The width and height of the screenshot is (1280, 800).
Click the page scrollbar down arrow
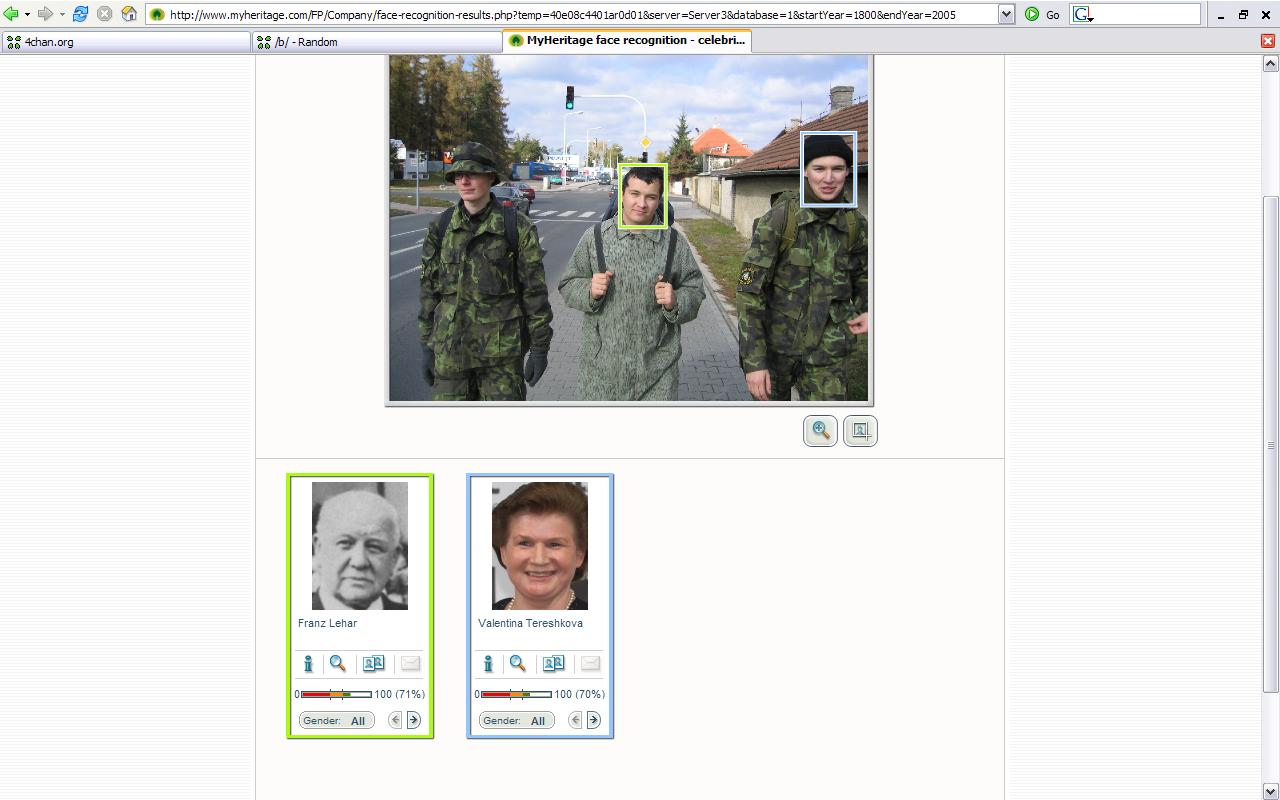click(1270, 791)
